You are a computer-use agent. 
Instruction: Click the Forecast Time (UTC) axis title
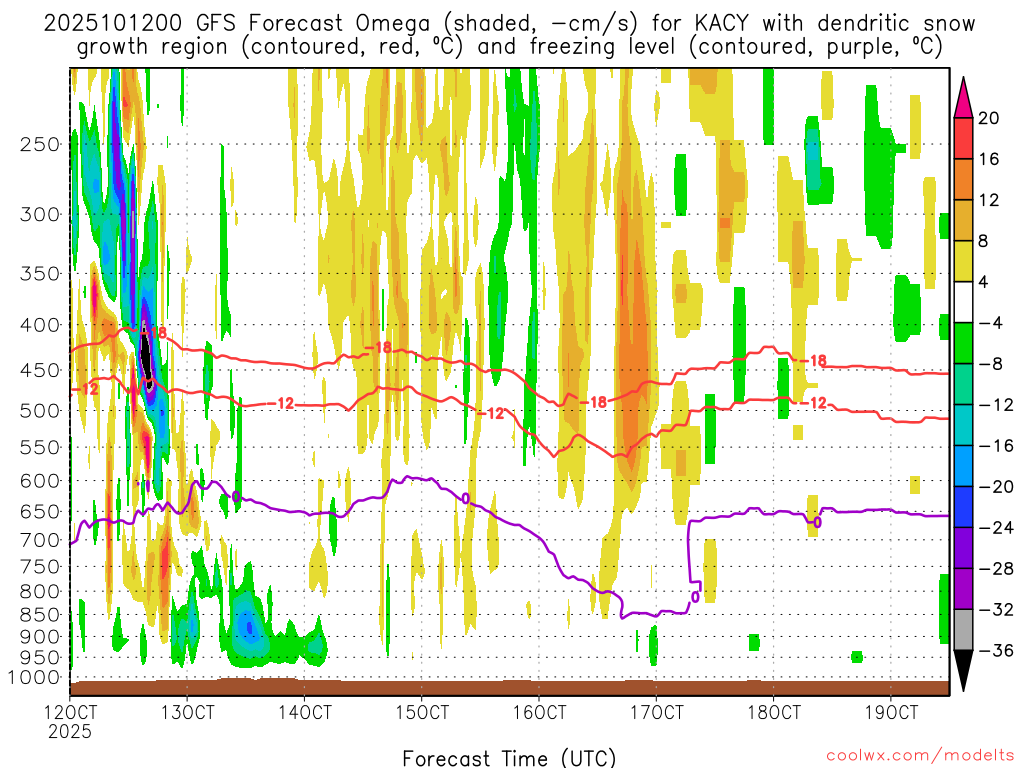pyautogui.click(x=509, y=758)
